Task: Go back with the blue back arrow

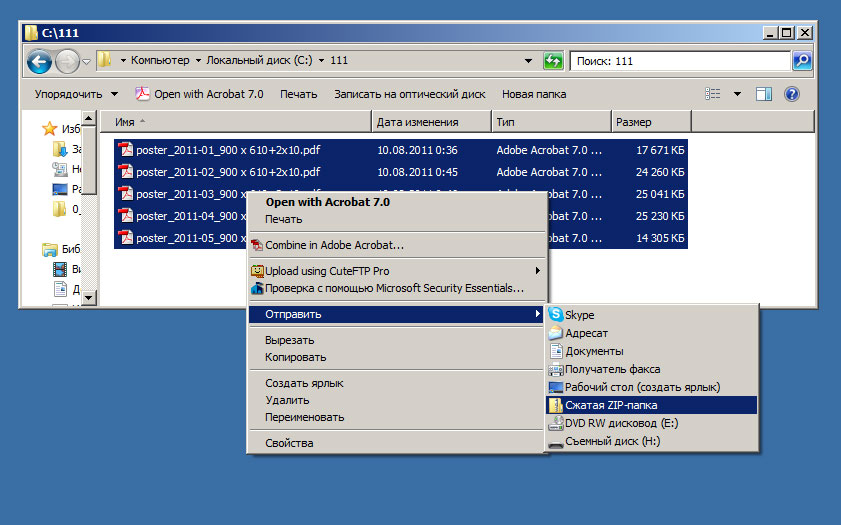Action: 39,62
